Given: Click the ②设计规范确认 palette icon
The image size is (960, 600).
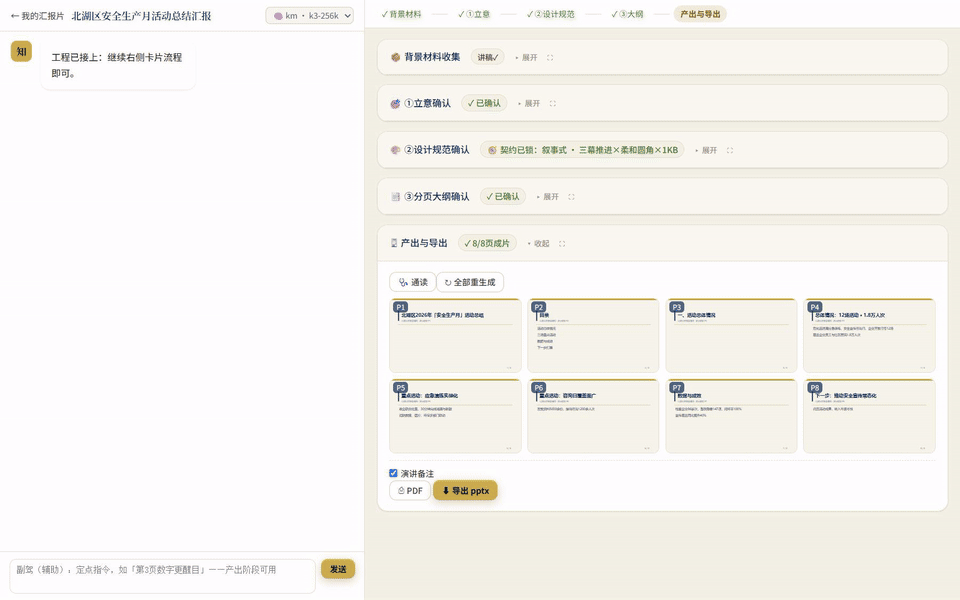Looking at the screenshot, I should 396,150.
